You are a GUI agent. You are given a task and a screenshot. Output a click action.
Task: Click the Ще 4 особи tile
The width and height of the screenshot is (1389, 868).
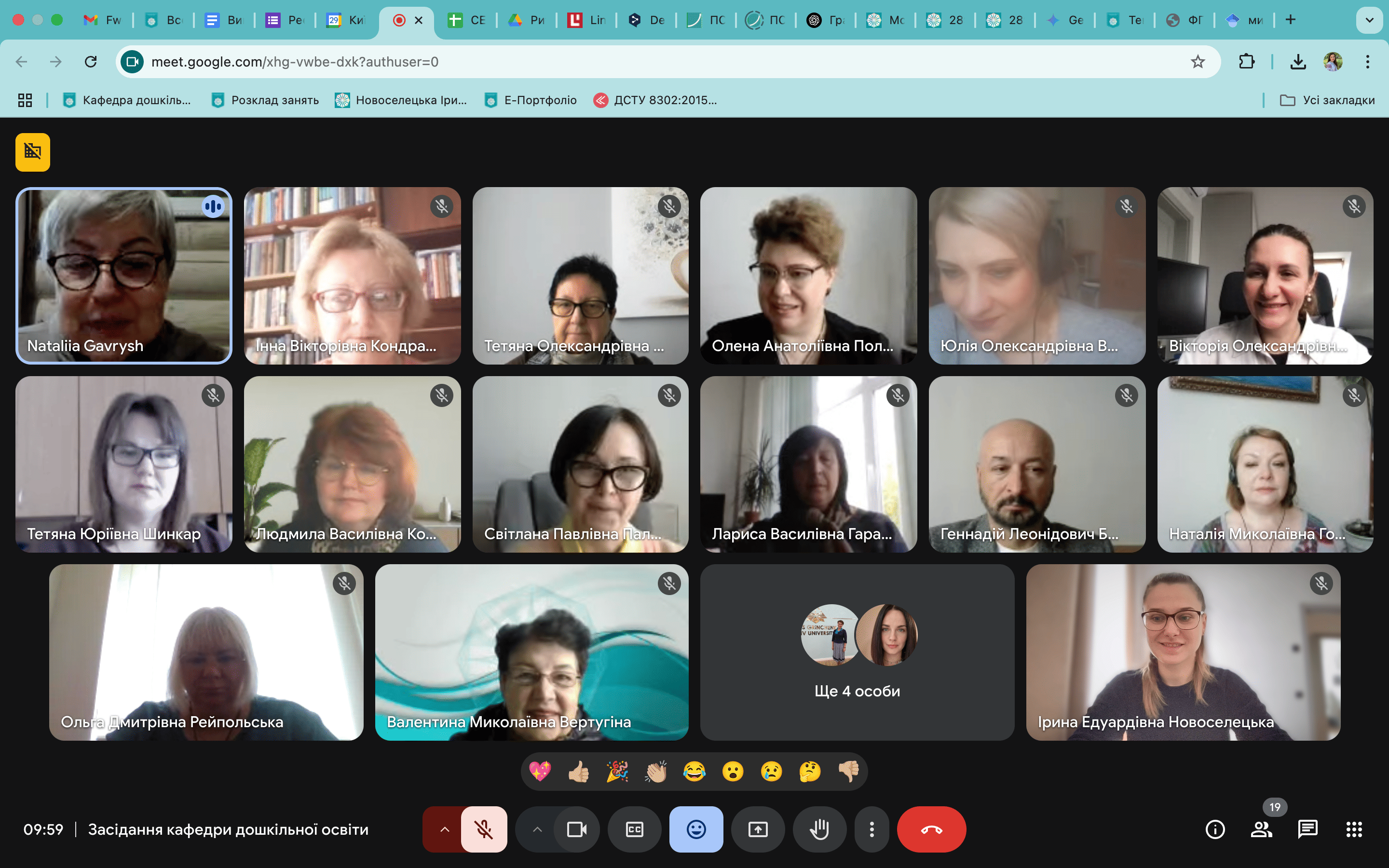pyautogui.click(x=857, y=652)
